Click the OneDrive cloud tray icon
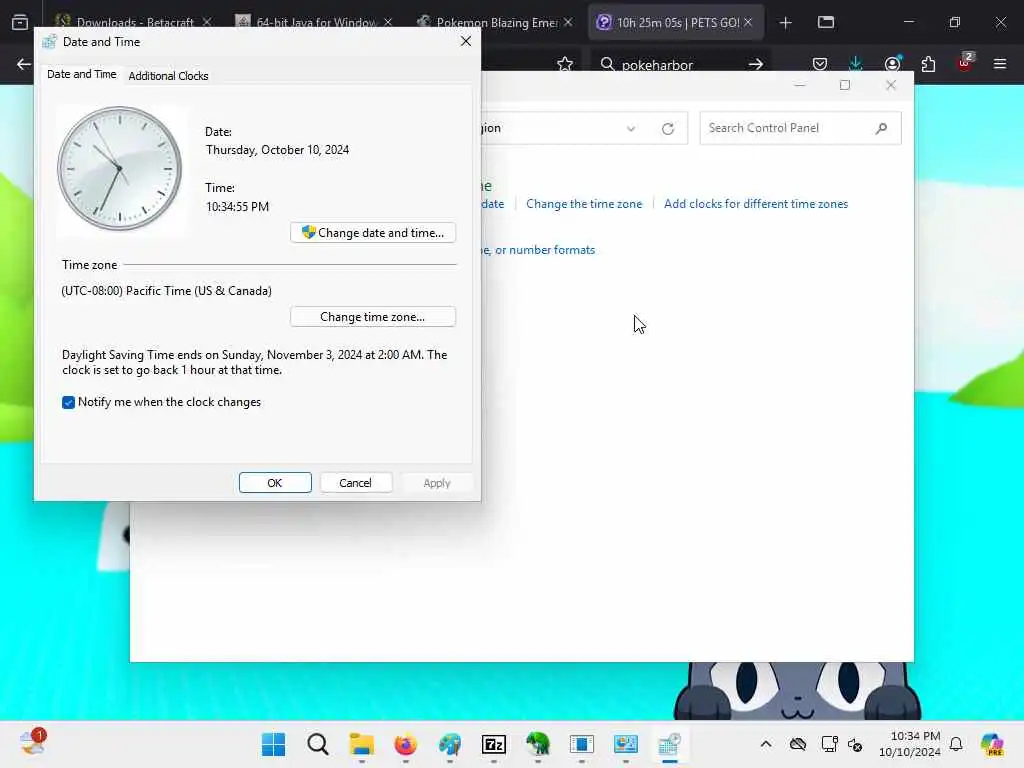This screenshot has width=1024, height=768. (798, 744)
